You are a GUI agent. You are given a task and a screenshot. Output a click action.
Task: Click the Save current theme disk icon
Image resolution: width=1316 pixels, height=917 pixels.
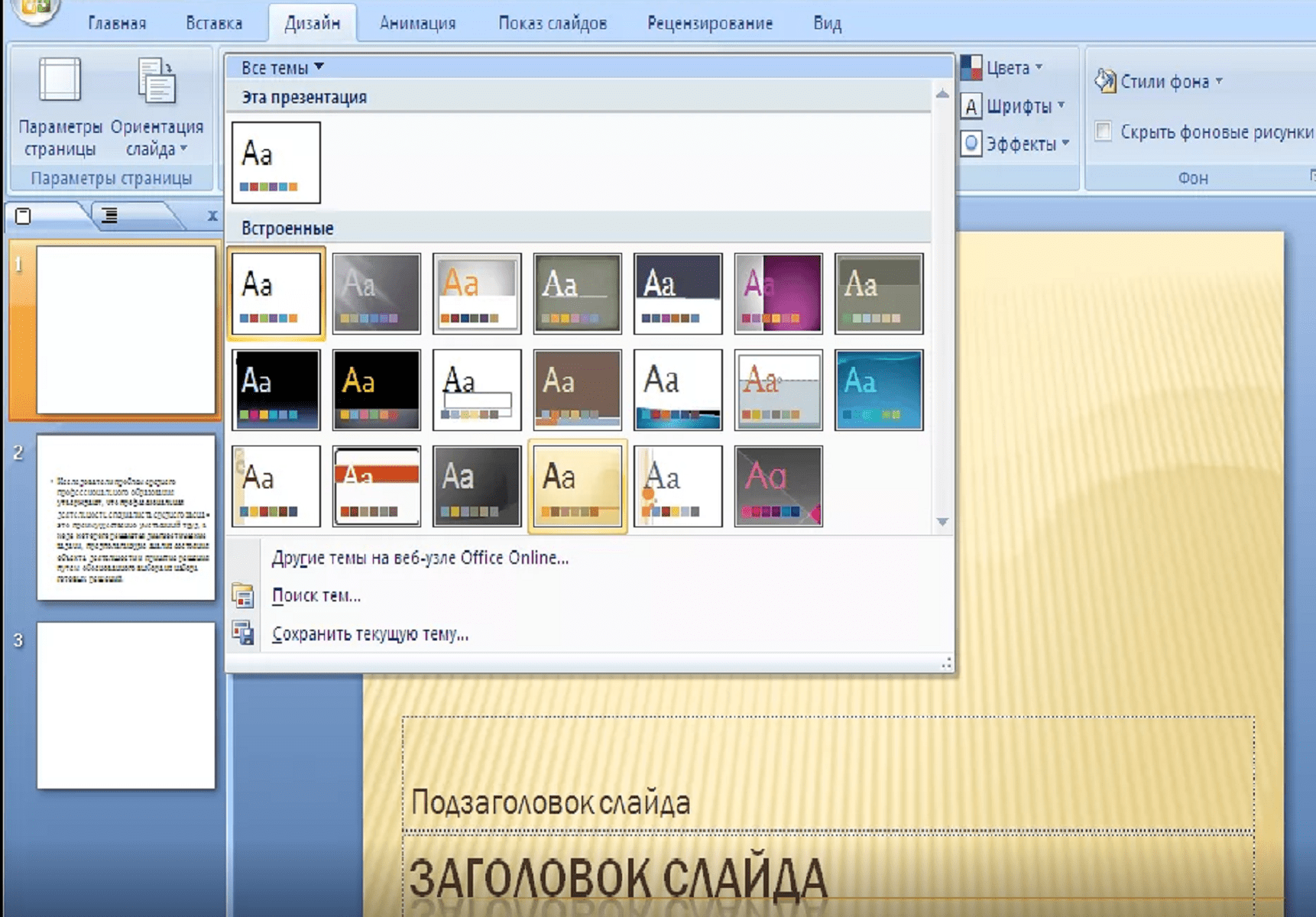point(243,633)
